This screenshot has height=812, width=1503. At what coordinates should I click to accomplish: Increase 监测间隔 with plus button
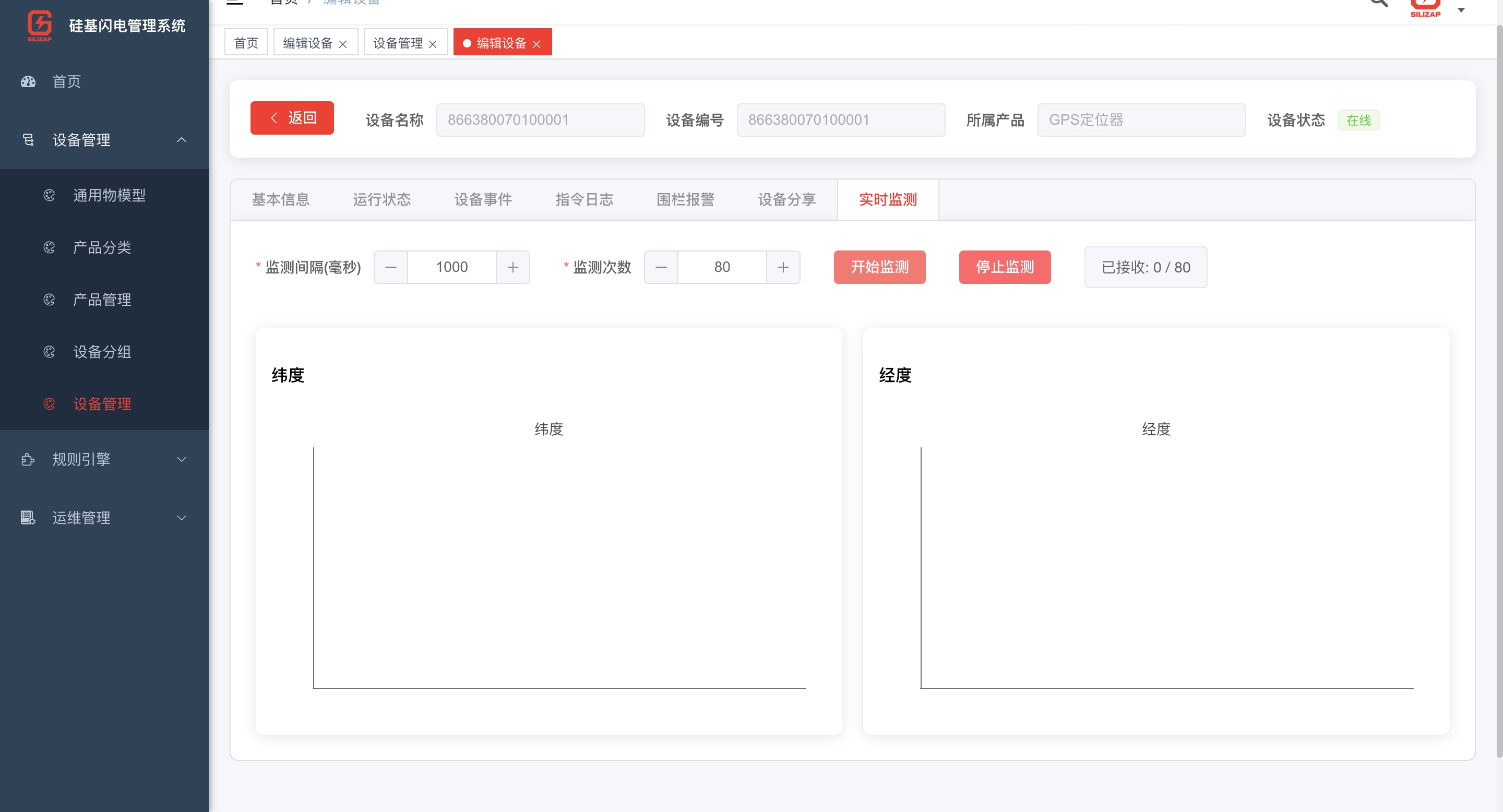pos(512,267)
